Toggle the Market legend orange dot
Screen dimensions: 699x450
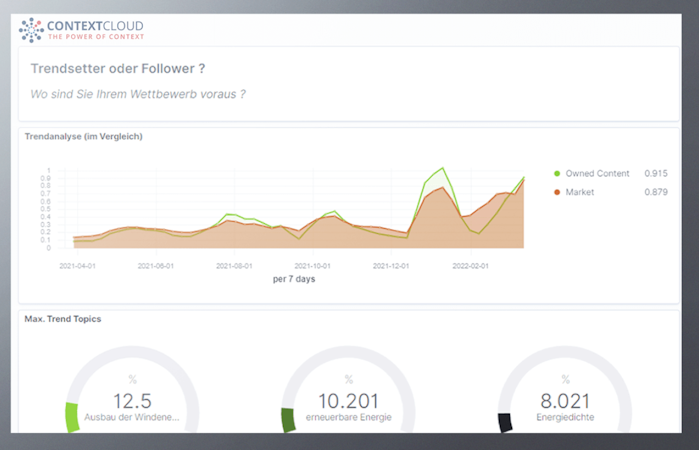click(557, 192)
